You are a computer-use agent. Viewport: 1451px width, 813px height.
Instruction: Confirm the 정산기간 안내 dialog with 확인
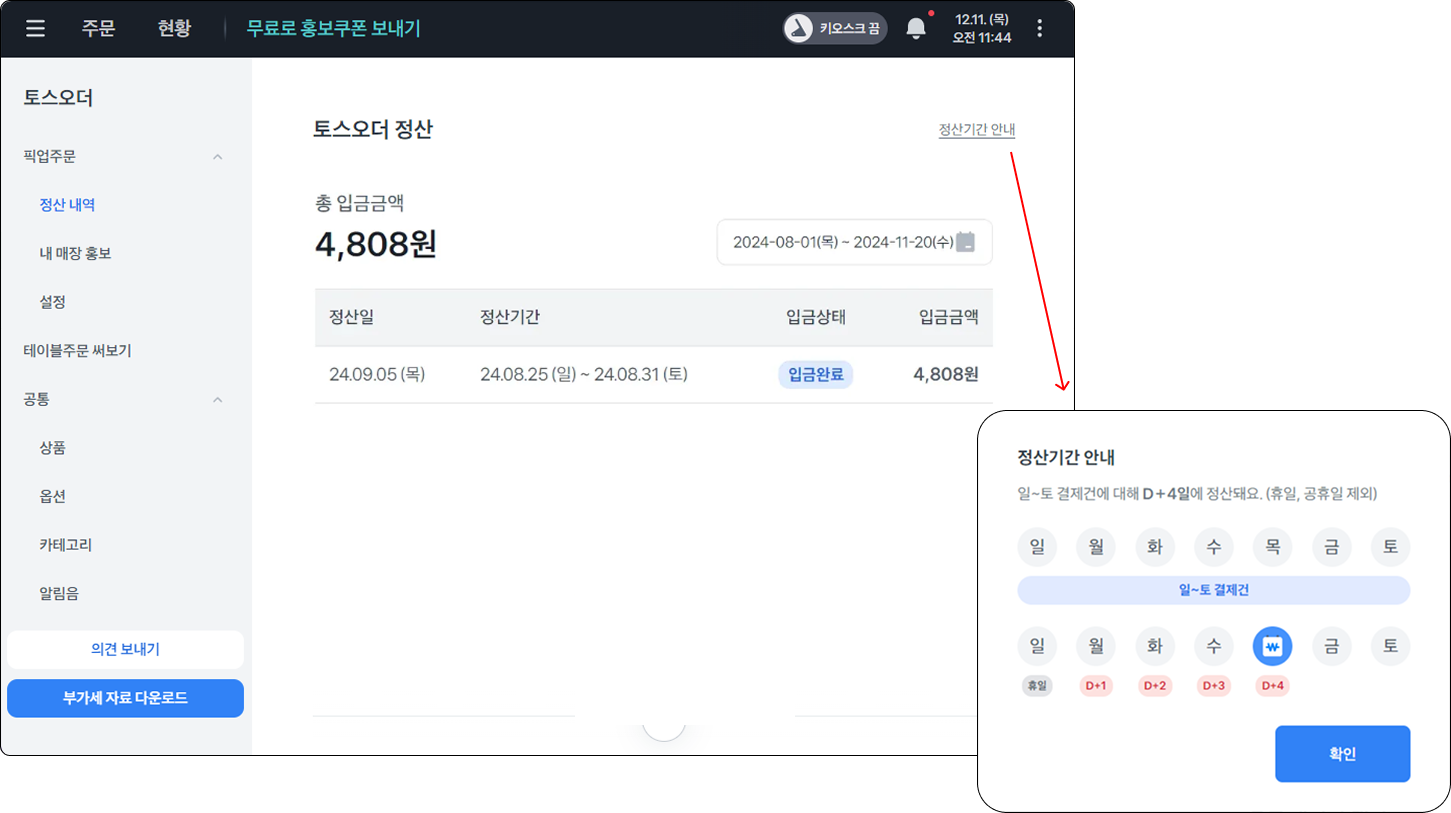click(1342, 754)
